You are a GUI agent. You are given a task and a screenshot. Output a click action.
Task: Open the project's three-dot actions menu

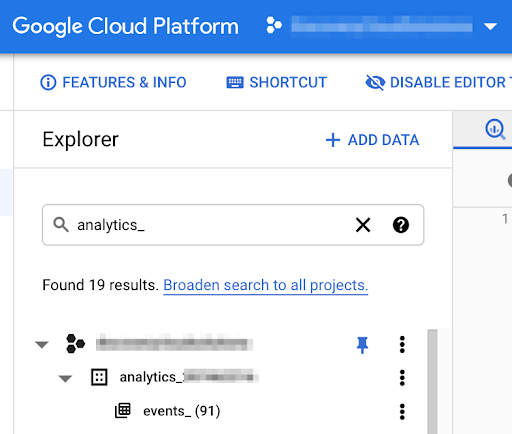[402, 345]
